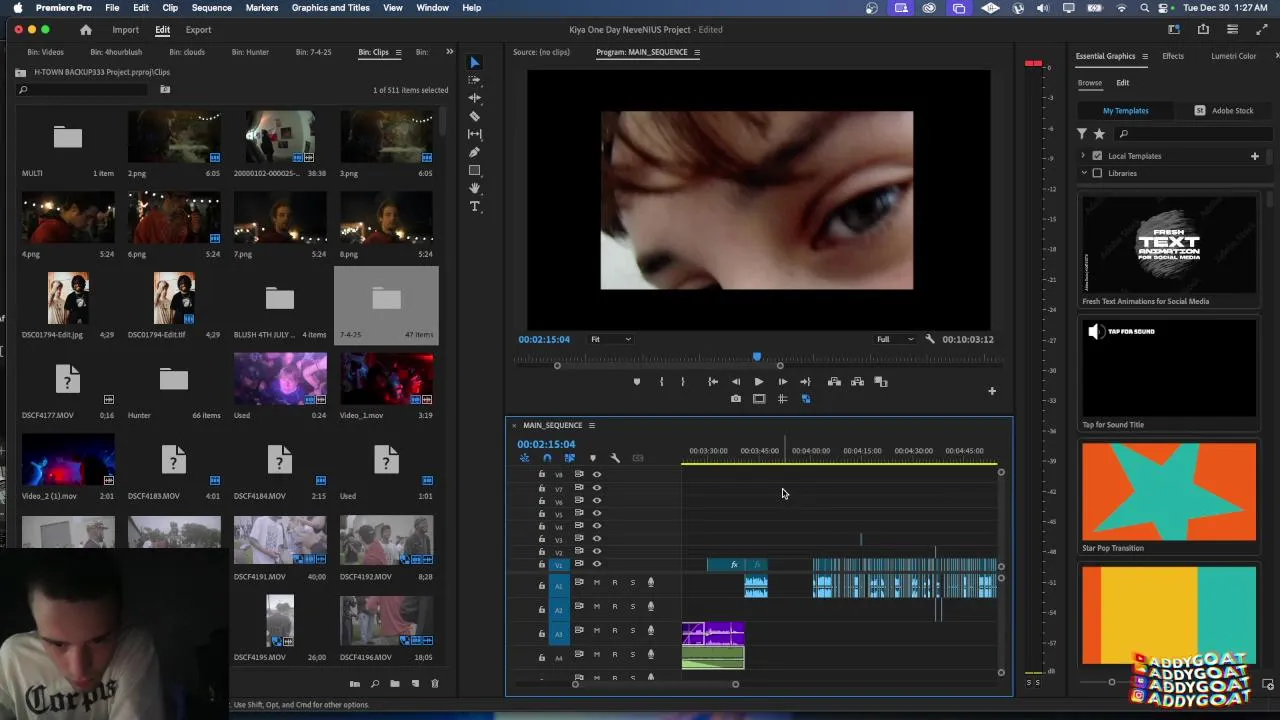Image resolution: width=1280 pixels, height=720 pixels.
Task: Click the program monitor playhead marker
Action: [757, 357]
